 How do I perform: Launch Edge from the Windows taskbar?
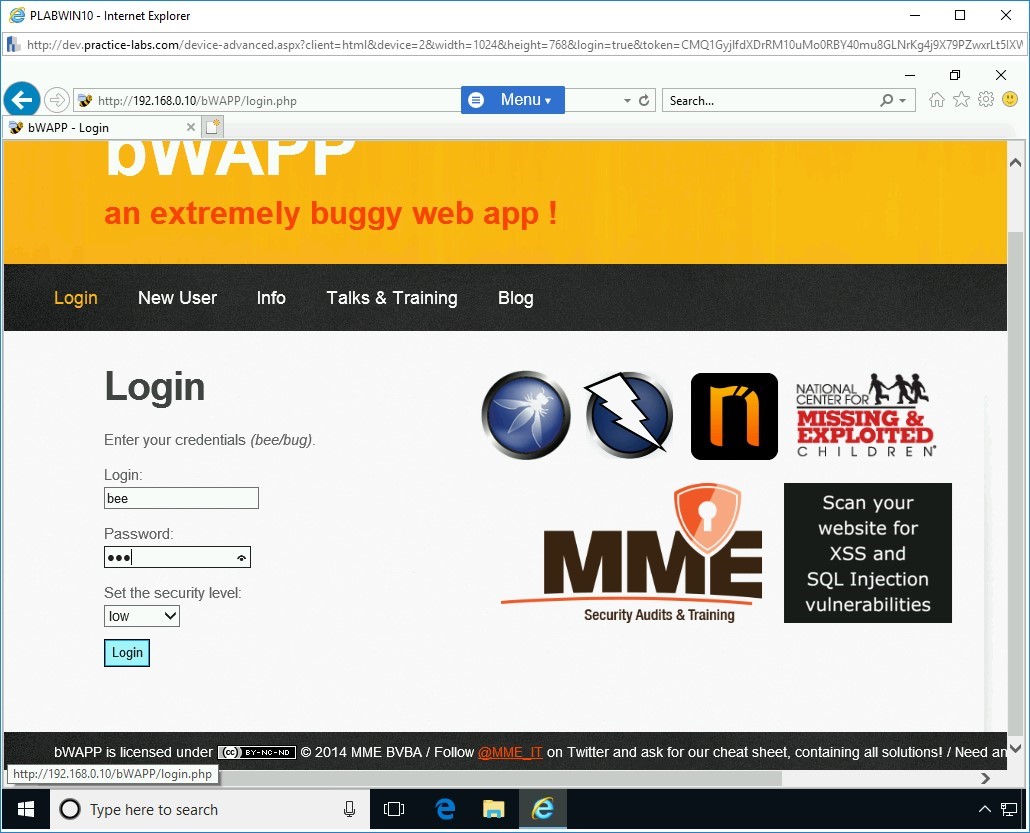pos(445,809)
